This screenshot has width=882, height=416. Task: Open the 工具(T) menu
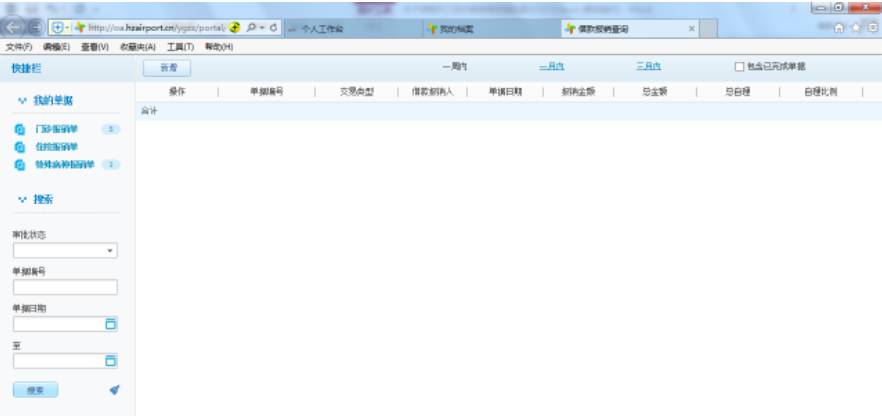(180, 47)
